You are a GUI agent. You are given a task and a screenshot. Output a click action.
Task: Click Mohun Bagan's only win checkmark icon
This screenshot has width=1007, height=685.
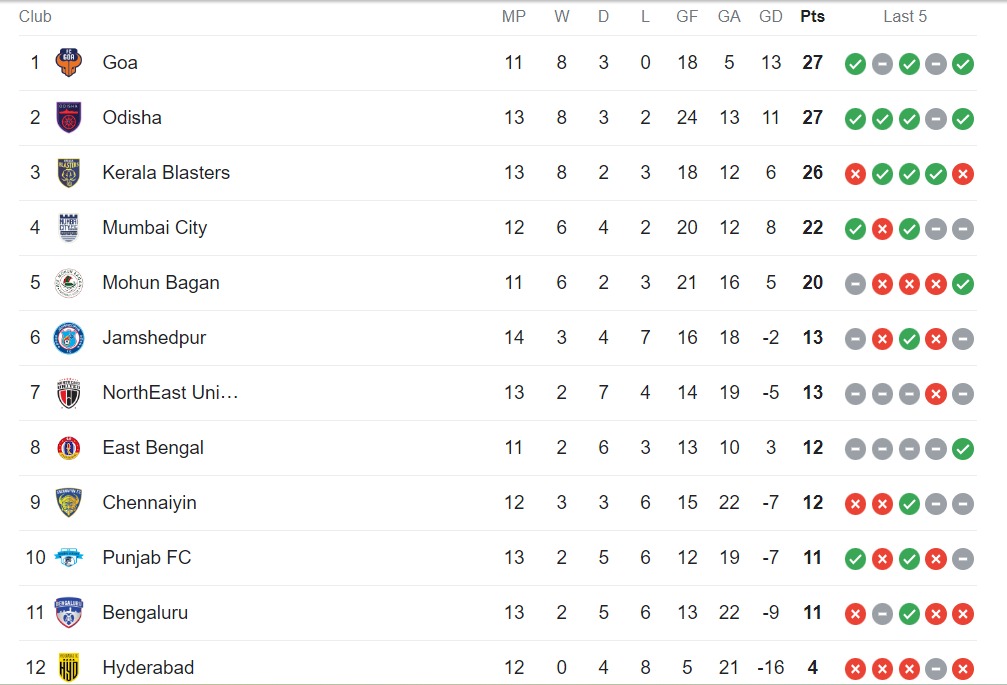click(x=963, y=284)
